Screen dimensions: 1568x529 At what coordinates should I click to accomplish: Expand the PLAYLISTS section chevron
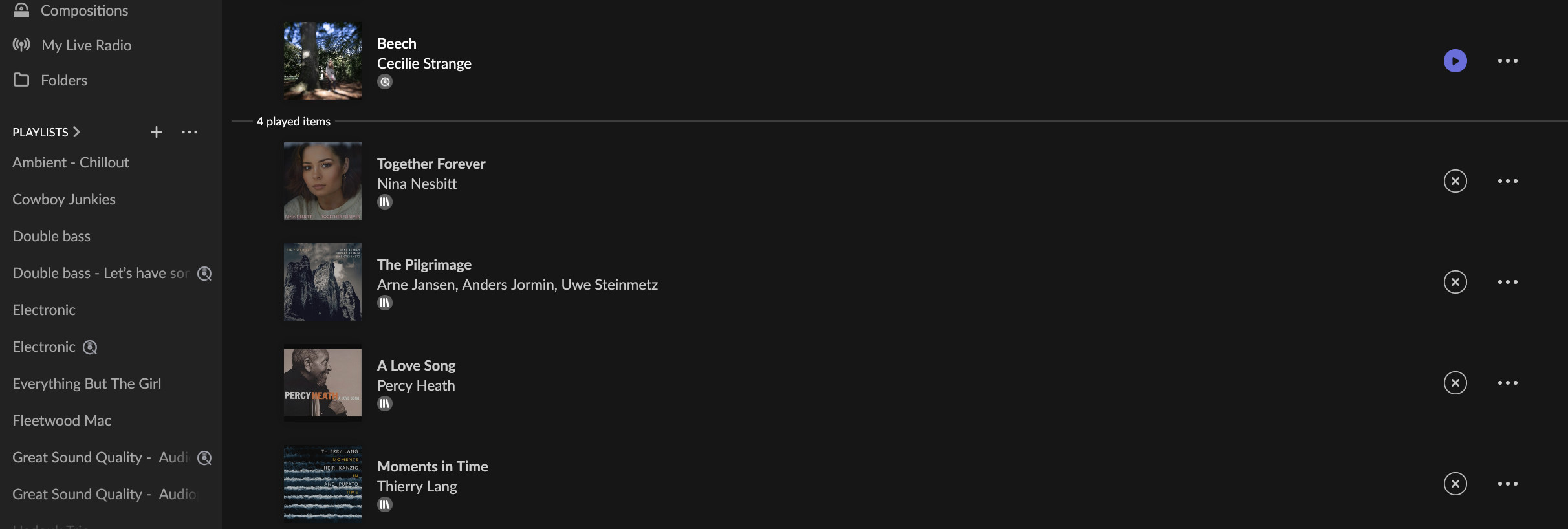(x=76, y=132)
